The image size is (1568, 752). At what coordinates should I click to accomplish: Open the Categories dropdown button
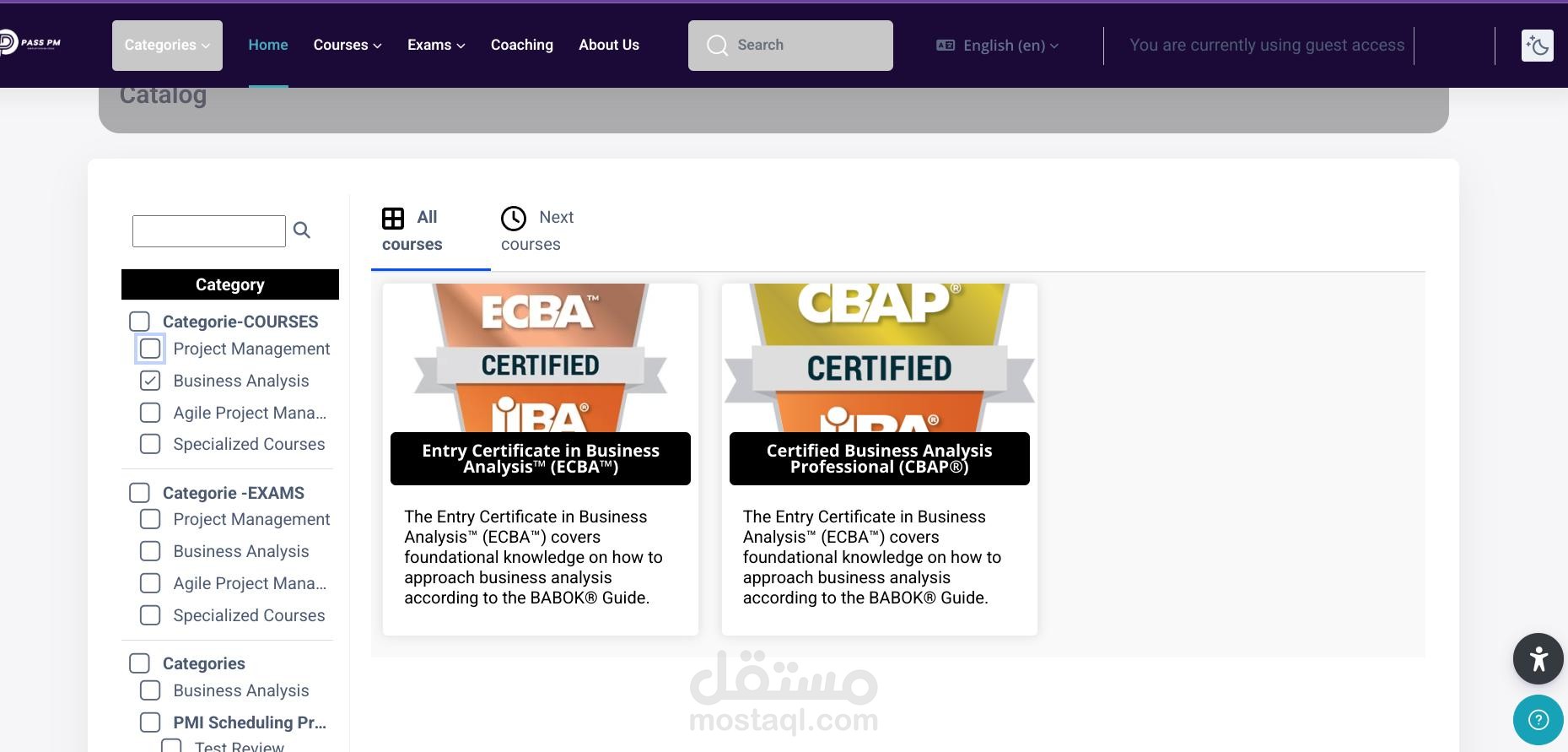(x=167, y=46)
